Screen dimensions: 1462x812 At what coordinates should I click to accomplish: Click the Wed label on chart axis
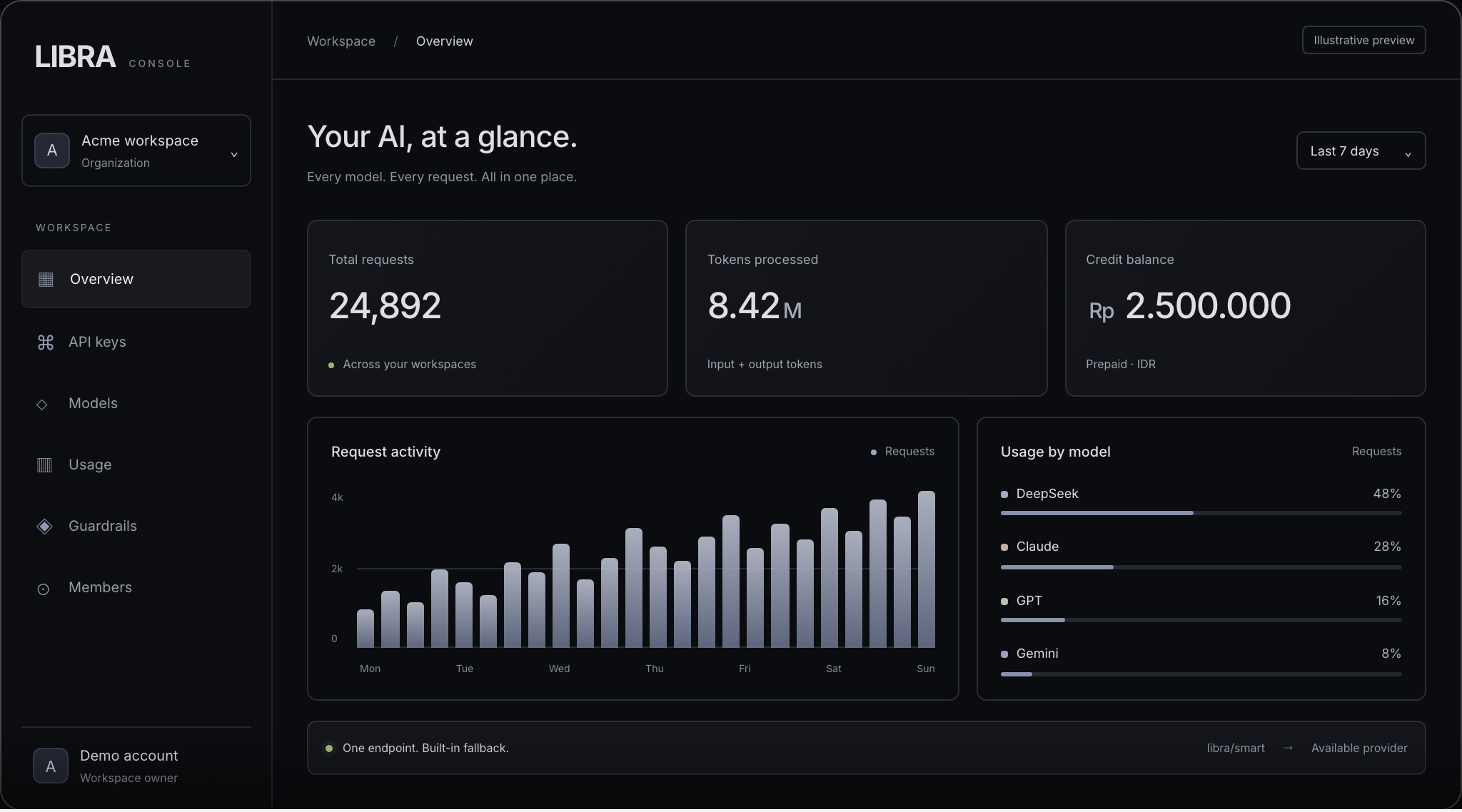(x=559, y=669)
